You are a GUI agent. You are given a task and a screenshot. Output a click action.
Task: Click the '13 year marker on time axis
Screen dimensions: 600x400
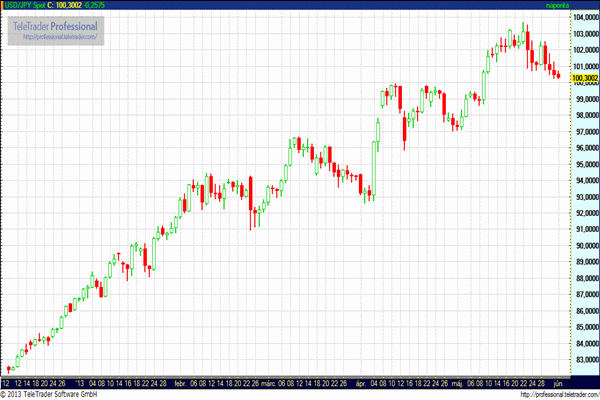tap(80, 382)
